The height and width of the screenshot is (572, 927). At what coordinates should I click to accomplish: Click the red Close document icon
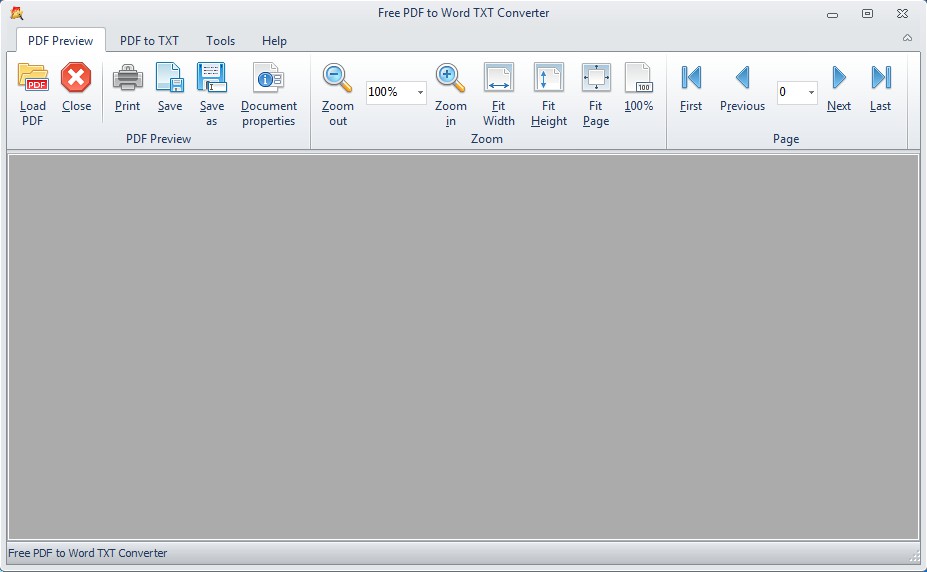pyautogui.click(x=76, y=77)
